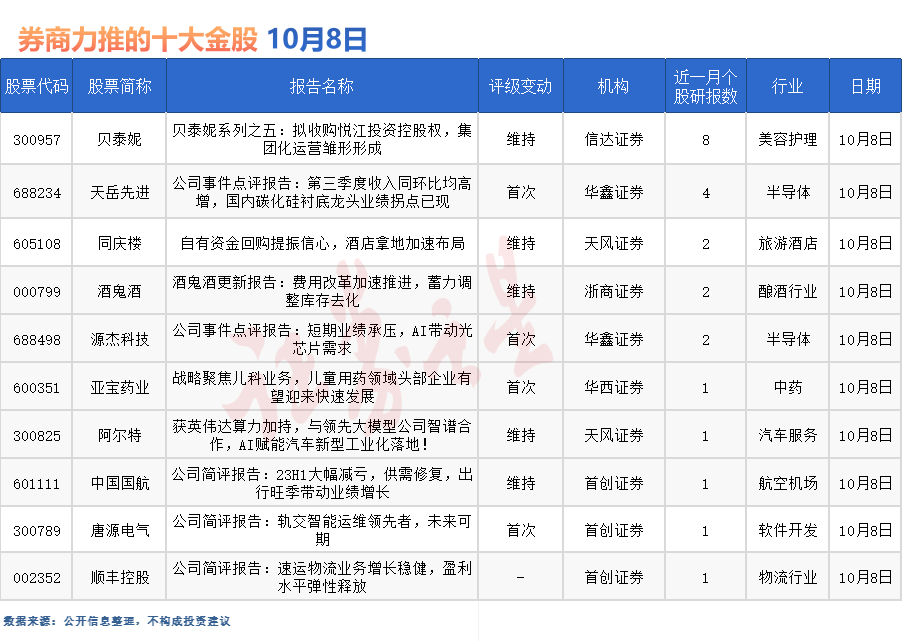Viewport: 902px width, 641px height.
Task: Click stock name 贝泰妮
Action: tap(120, 139)
